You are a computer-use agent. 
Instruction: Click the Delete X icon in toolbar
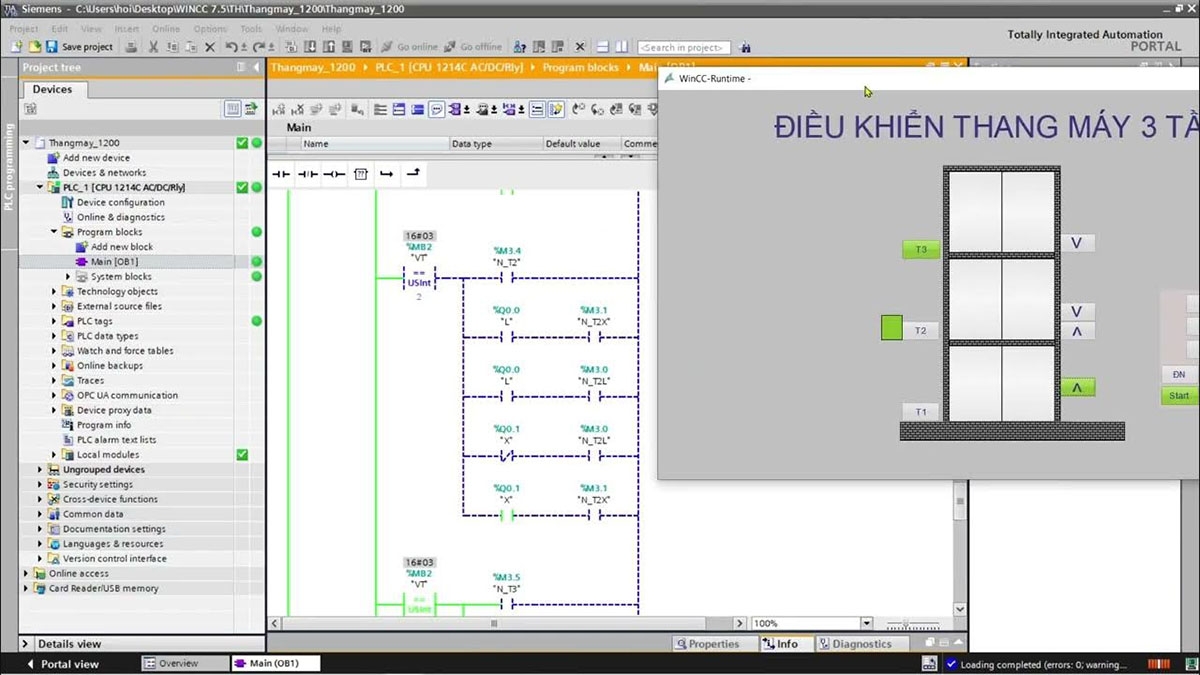pyautogui.click(x=210, y=47)
